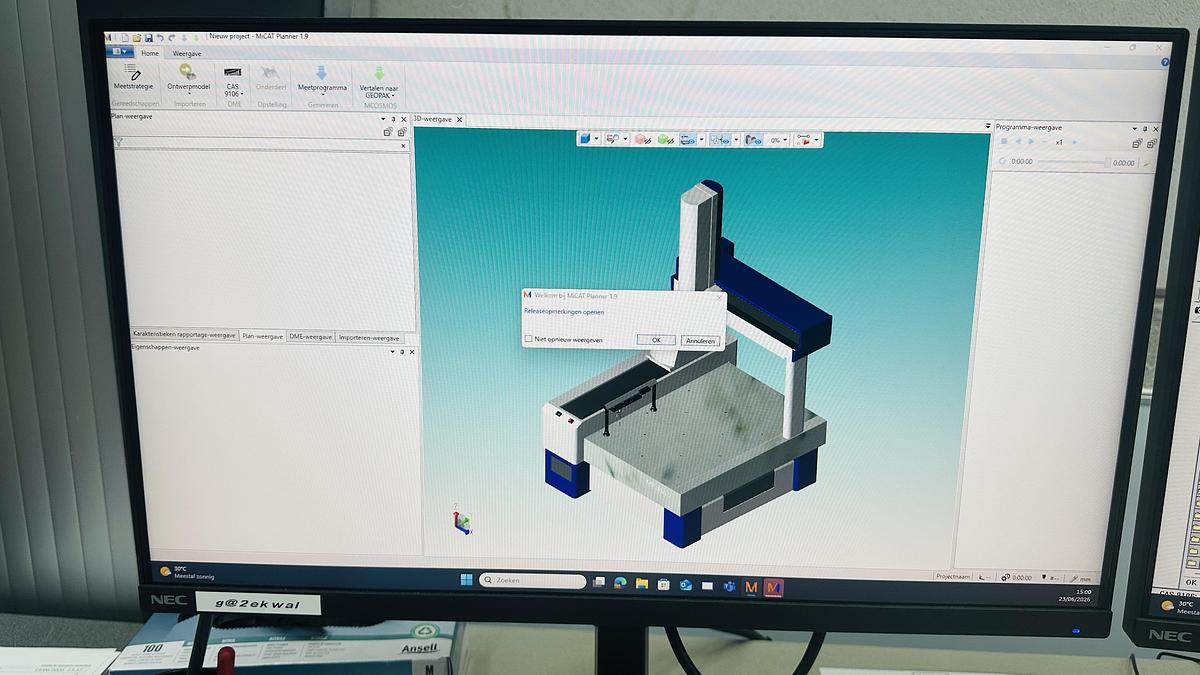The image size is (1200, 675).
Task: Click the program playback time slider
Action: tap(1073, 162)
